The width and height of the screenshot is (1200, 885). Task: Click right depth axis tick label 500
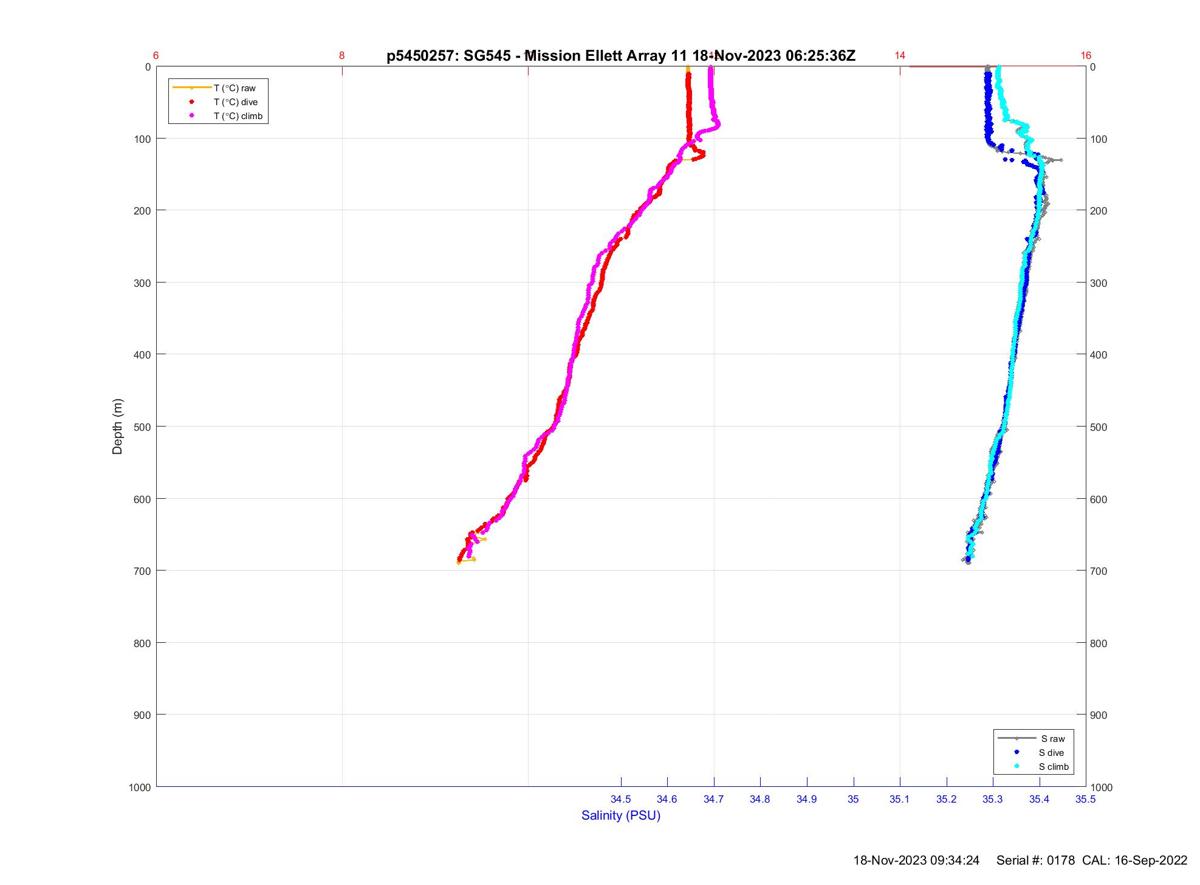1100,427
